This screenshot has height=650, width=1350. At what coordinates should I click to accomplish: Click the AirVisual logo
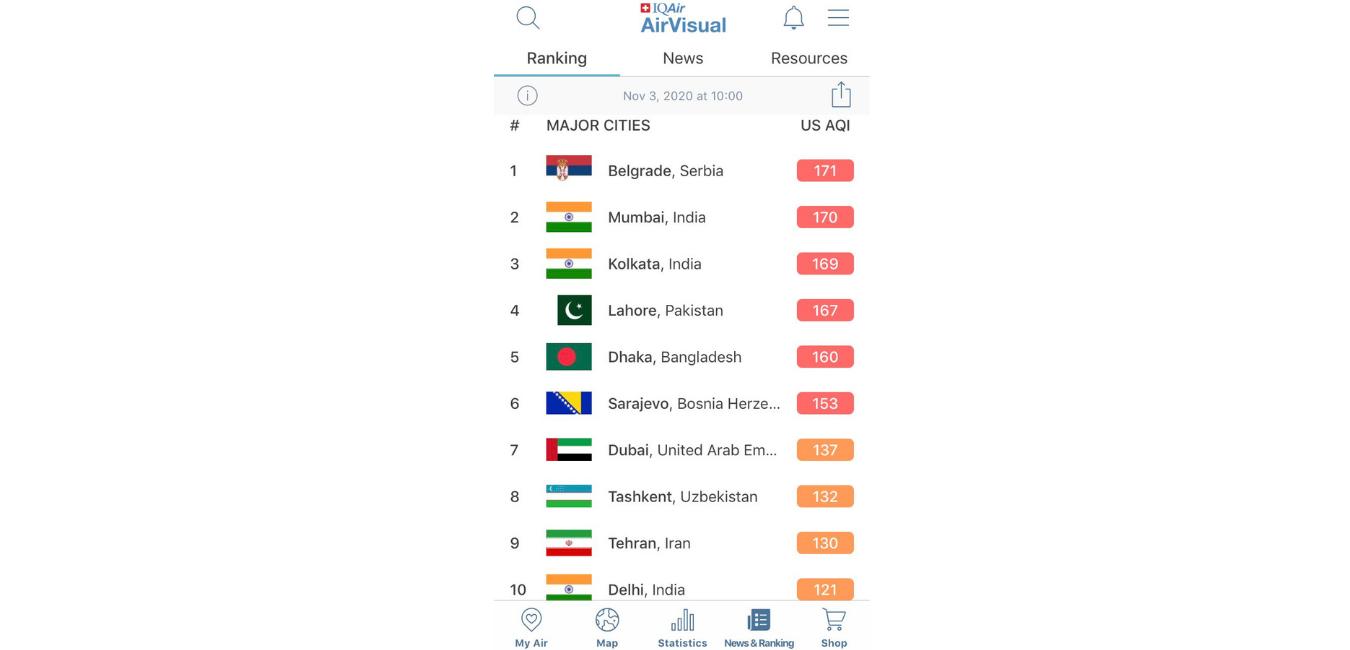click(683, 18)
